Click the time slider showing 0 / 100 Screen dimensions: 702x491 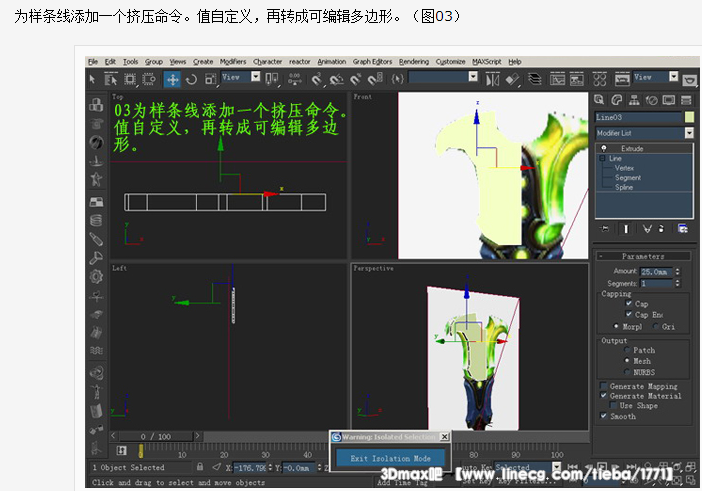(155, 436)
